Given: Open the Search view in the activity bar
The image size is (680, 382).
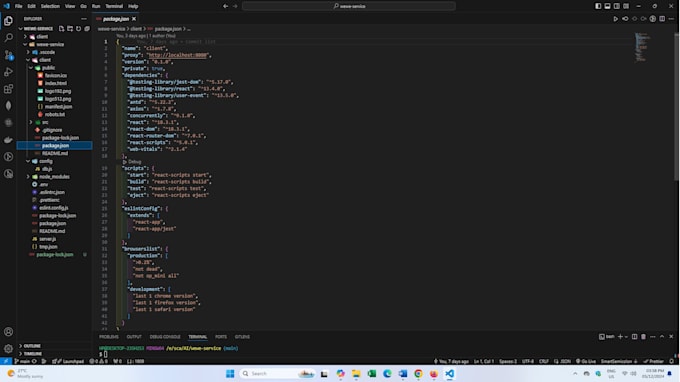Looking at the screenshot, I should coord(8,38).
